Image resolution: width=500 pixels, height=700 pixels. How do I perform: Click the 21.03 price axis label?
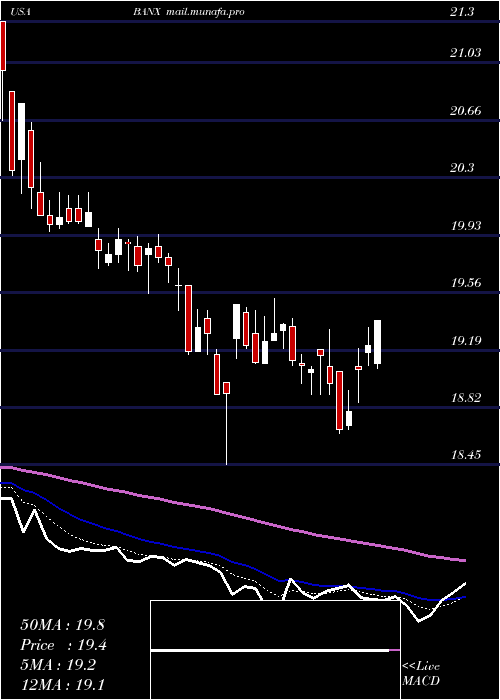[x=466, y=53]
